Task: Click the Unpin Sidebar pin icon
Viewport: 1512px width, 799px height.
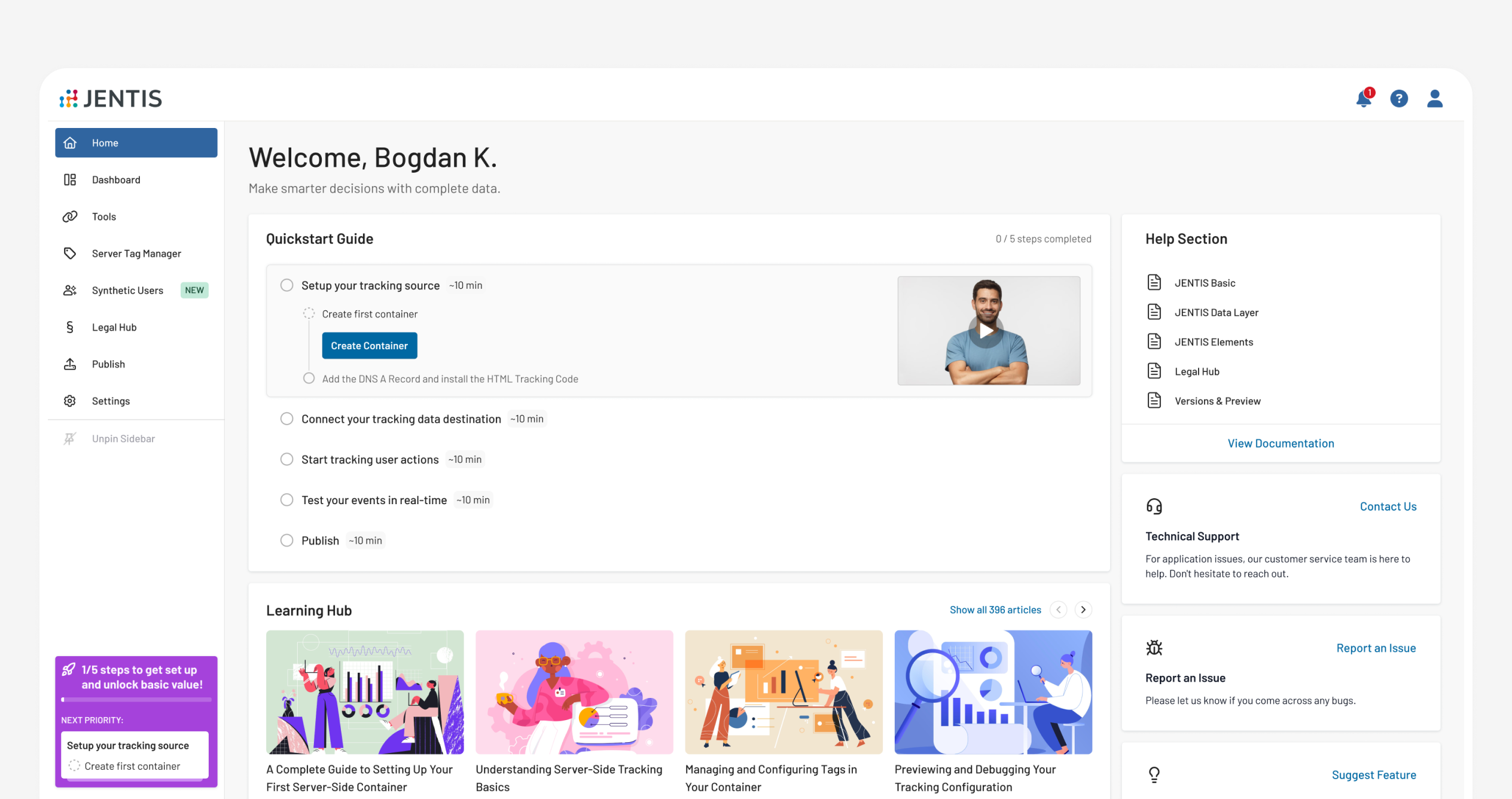Action: tap(70, 438)
